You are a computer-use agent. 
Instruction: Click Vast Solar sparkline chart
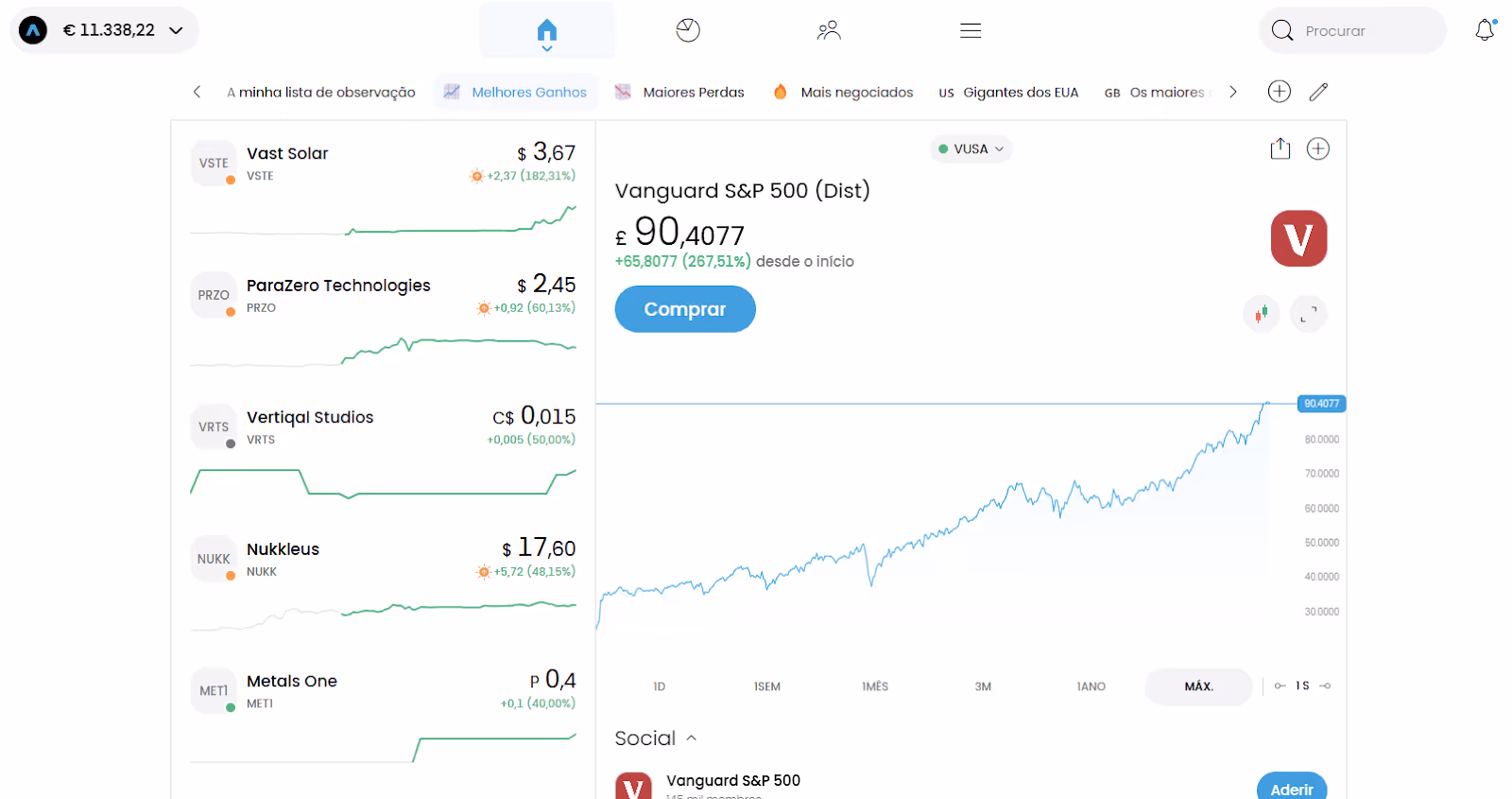click(x=383, y=219)
